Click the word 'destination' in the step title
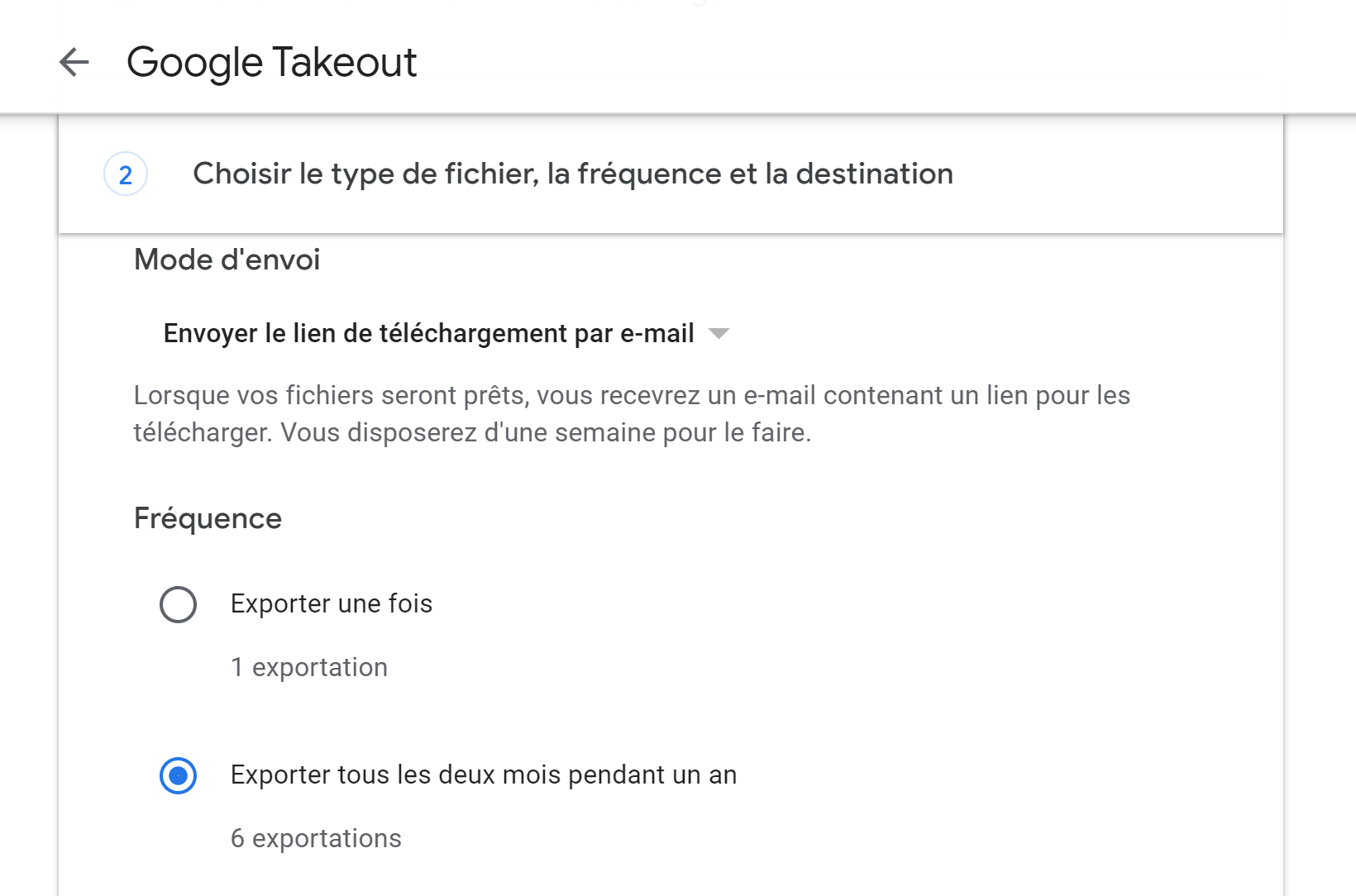1356x896 pixels. click(x=874, y=174)
